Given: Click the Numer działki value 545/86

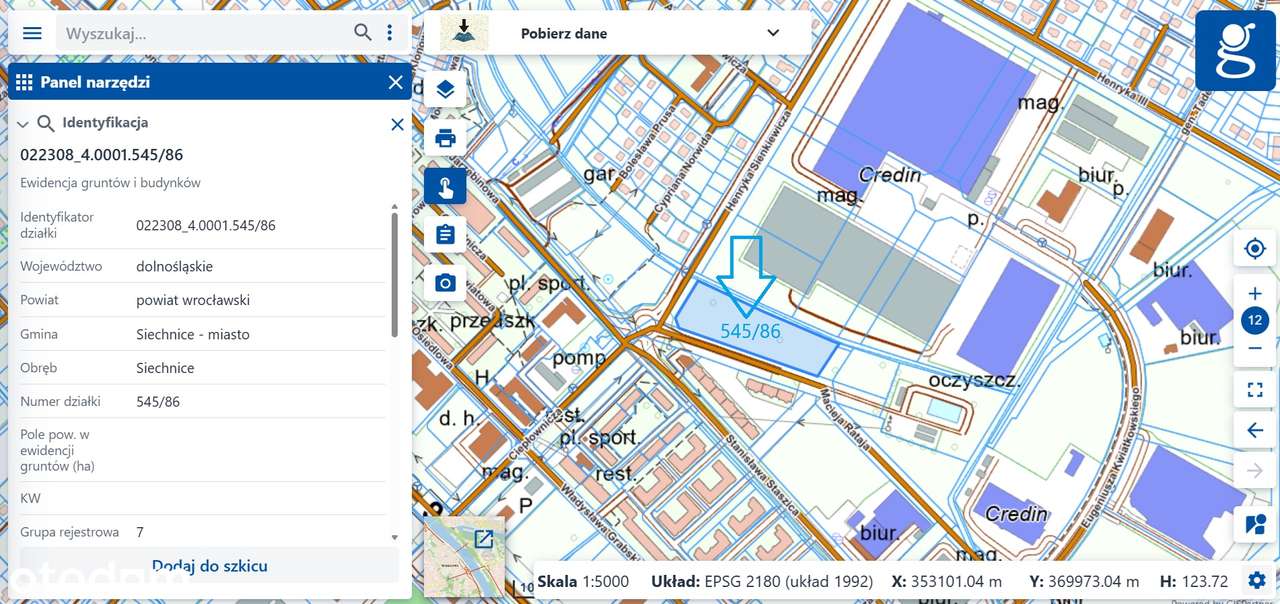Looking at the screenshot, I should coord(158,401).
